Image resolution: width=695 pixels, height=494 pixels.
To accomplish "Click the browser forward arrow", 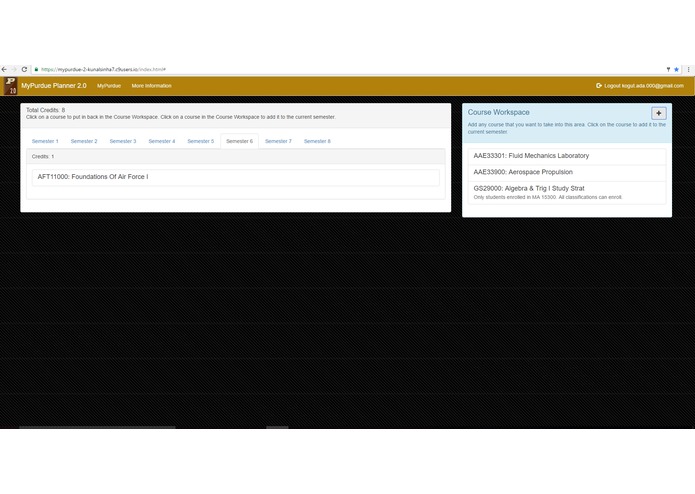I will click(x=14, y=70).
